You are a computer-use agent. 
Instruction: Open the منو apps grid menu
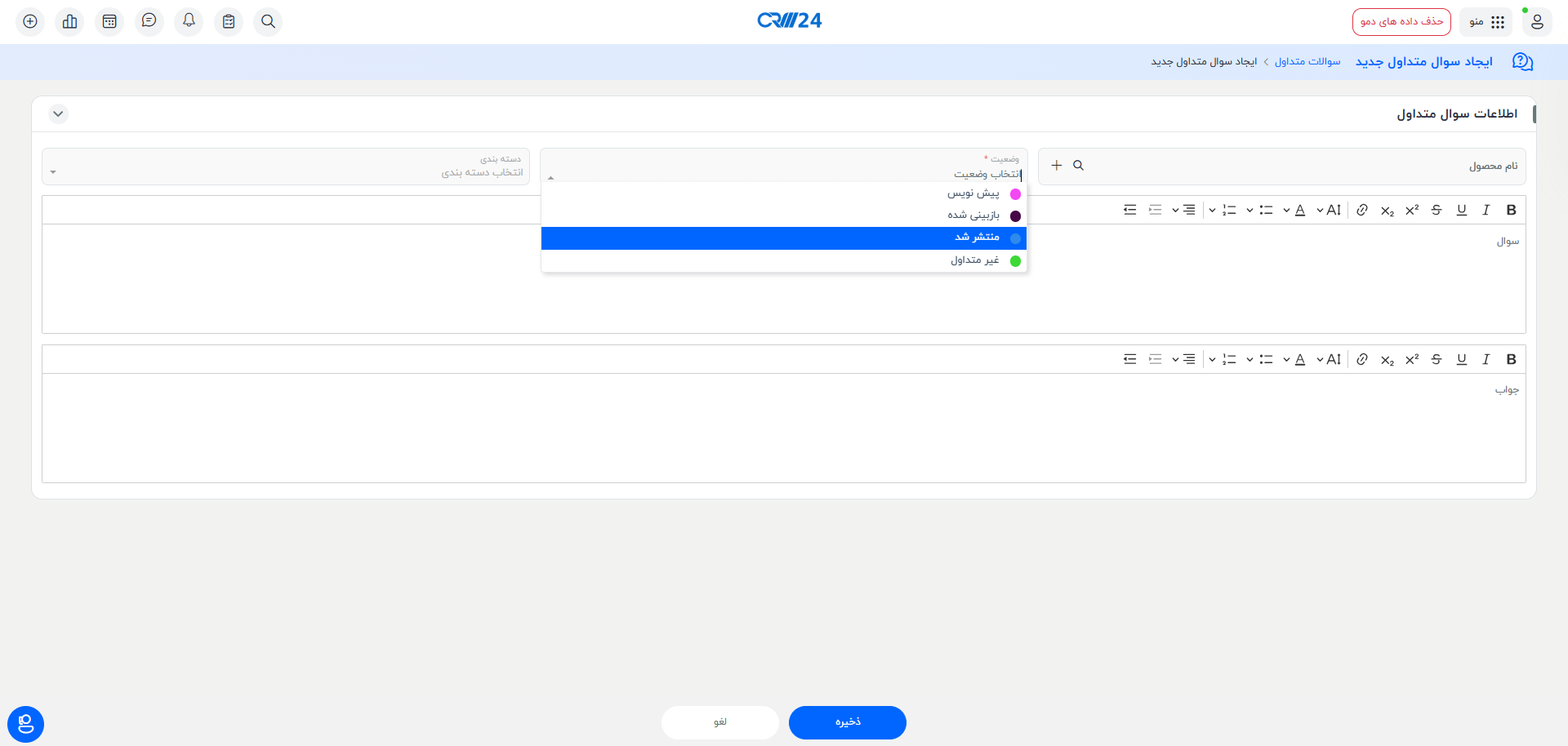[1487, 22]
